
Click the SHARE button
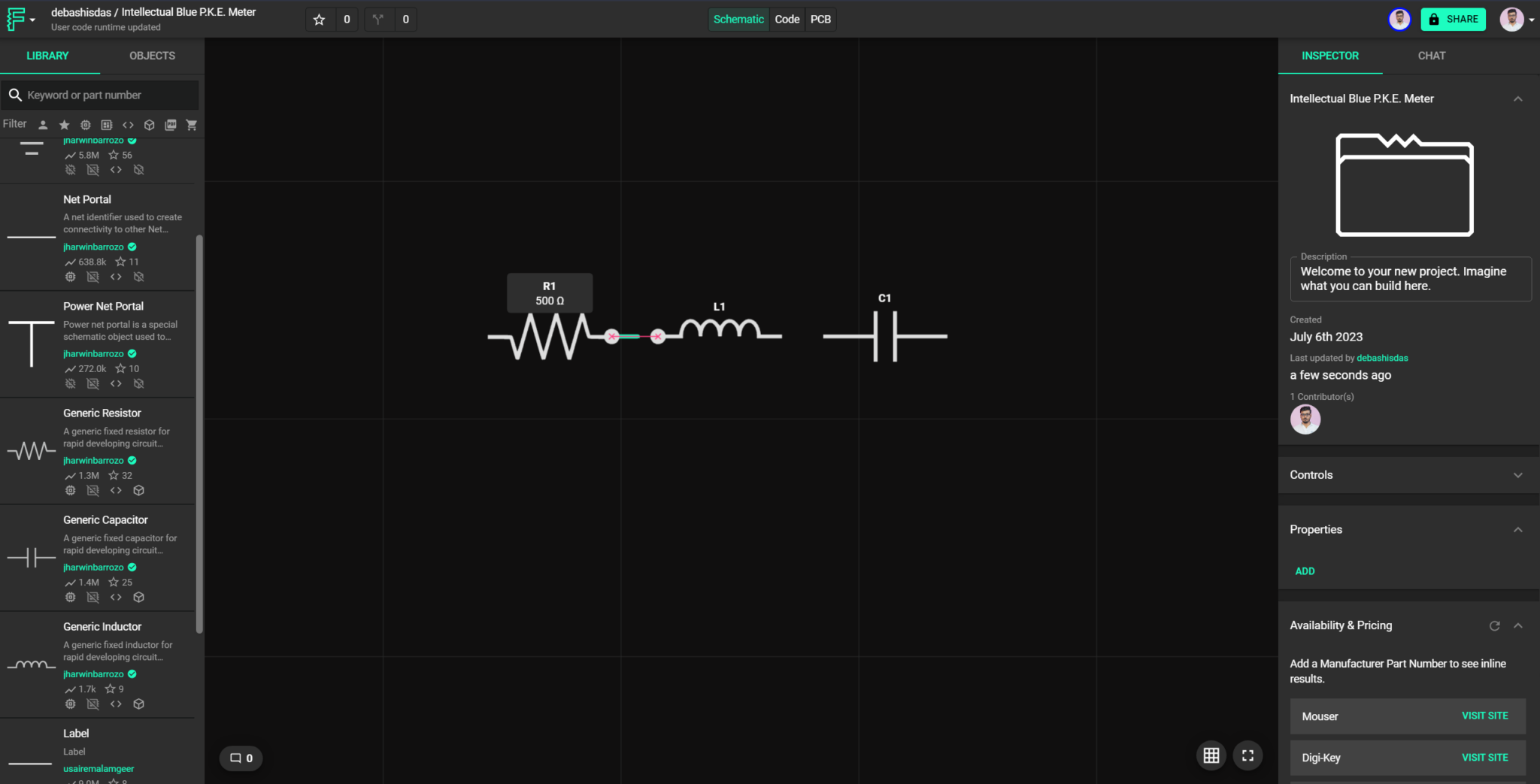(x=1453, y=19)
